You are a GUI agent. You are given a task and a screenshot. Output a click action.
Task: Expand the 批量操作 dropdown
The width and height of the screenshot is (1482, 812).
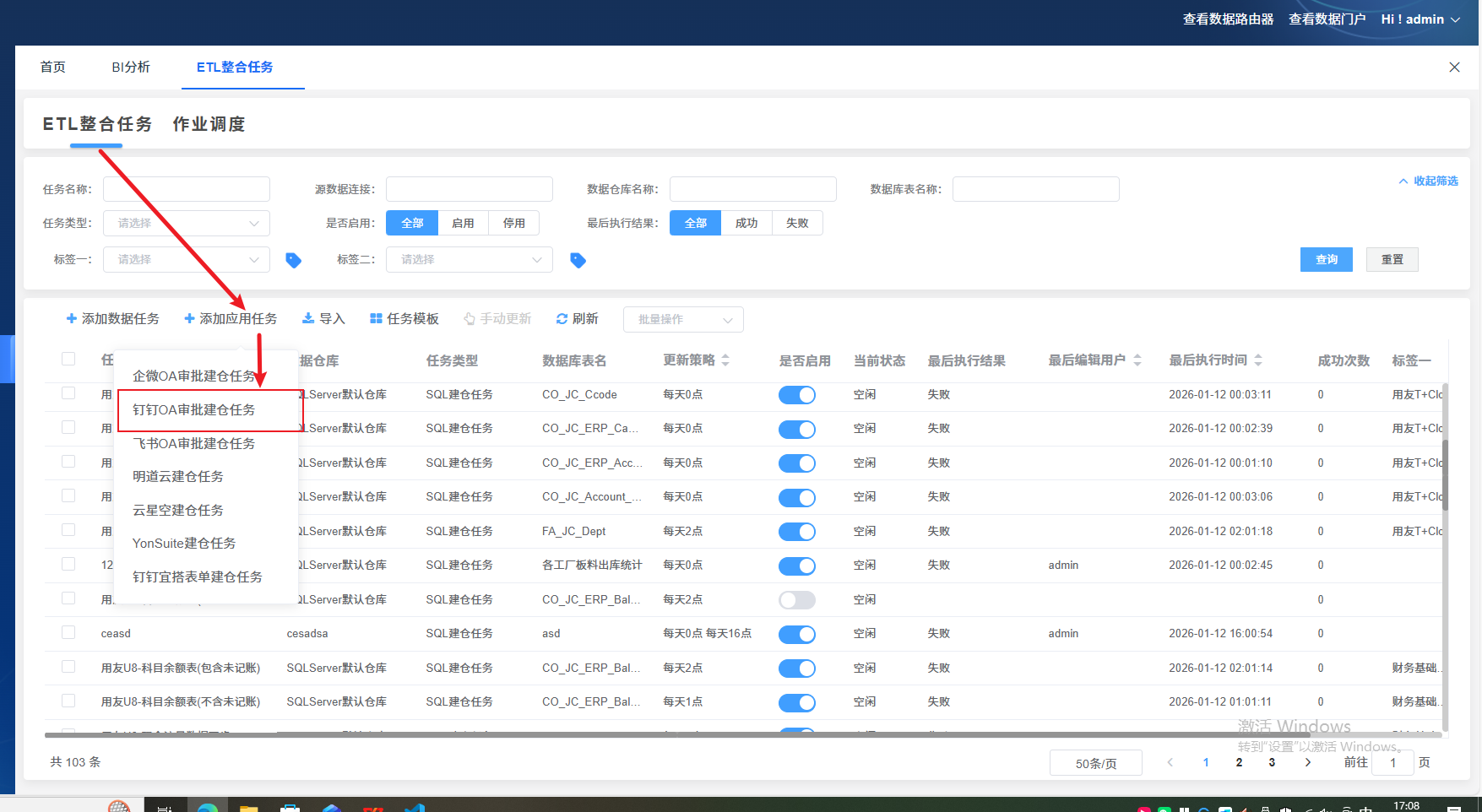683,319
